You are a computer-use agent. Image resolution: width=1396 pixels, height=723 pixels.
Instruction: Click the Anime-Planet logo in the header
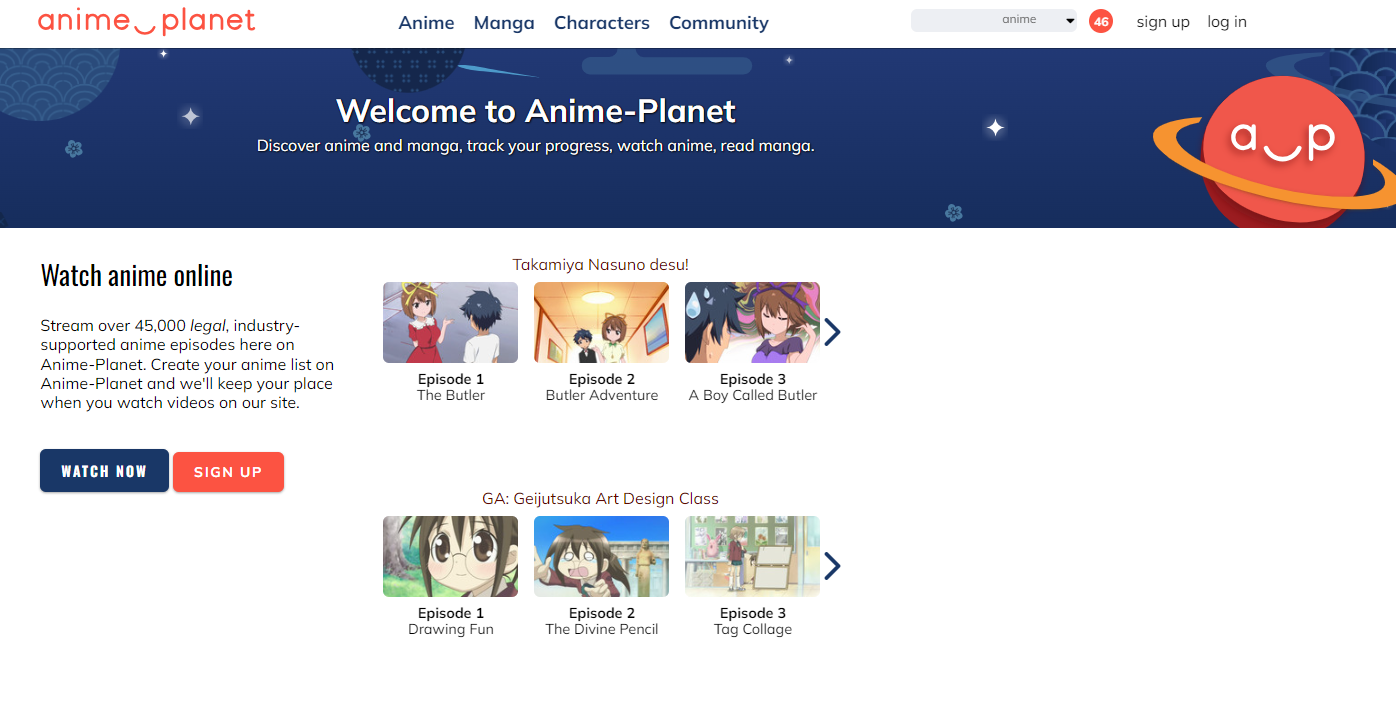tap(147, 21)
